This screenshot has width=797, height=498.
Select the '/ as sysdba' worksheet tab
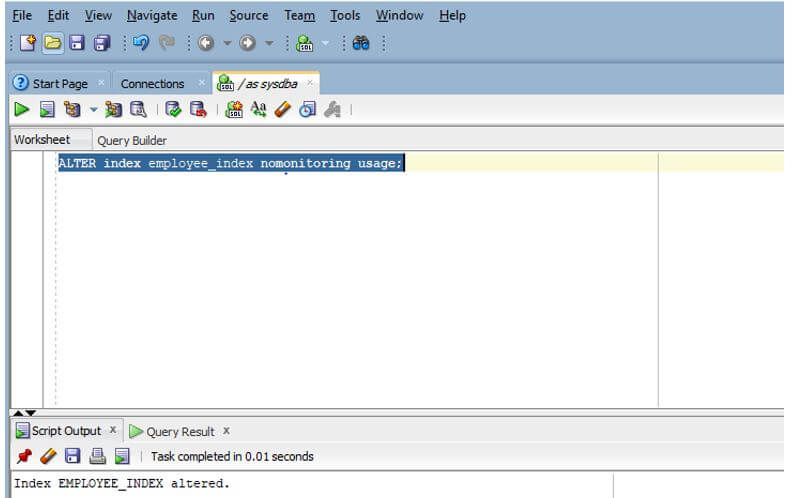pos(267,83)
